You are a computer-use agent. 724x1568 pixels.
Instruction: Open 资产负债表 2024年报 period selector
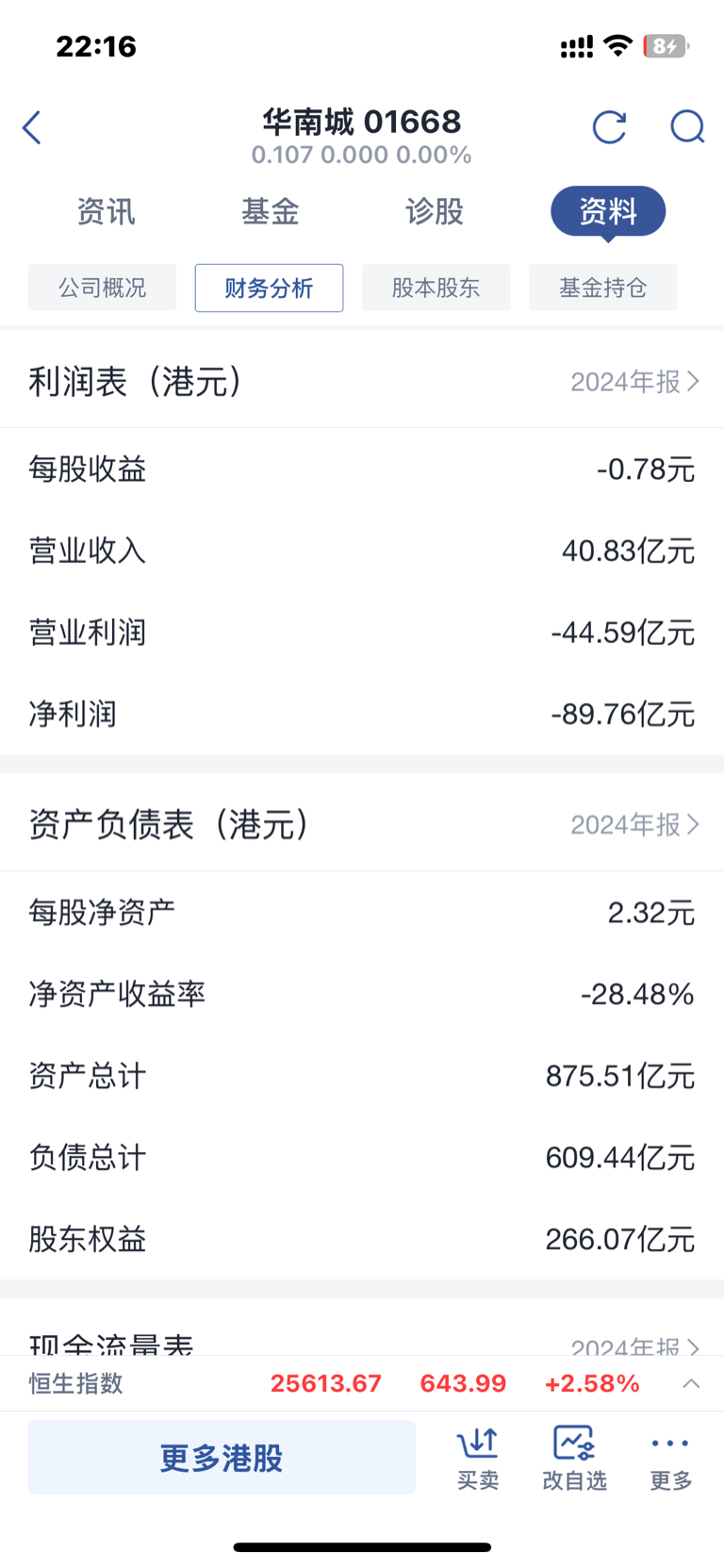[635, 824]
